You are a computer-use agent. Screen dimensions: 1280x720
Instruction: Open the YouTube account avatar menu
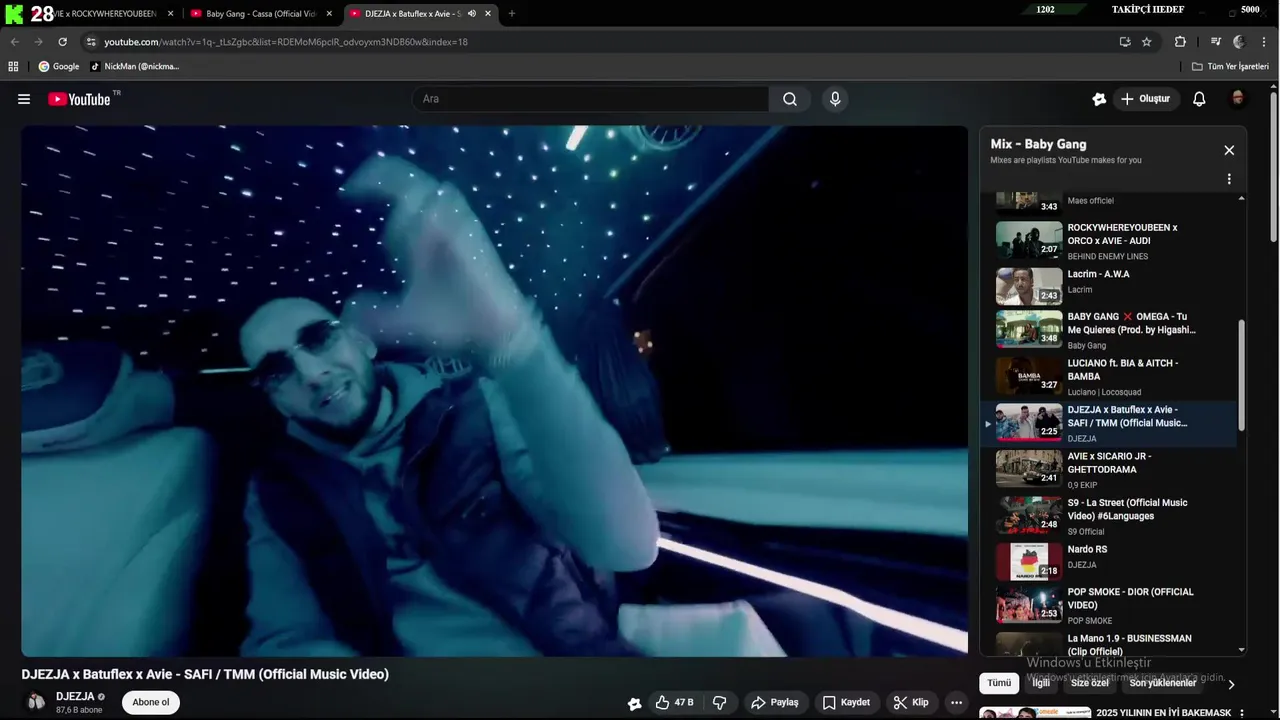(x=1238, y=99)
